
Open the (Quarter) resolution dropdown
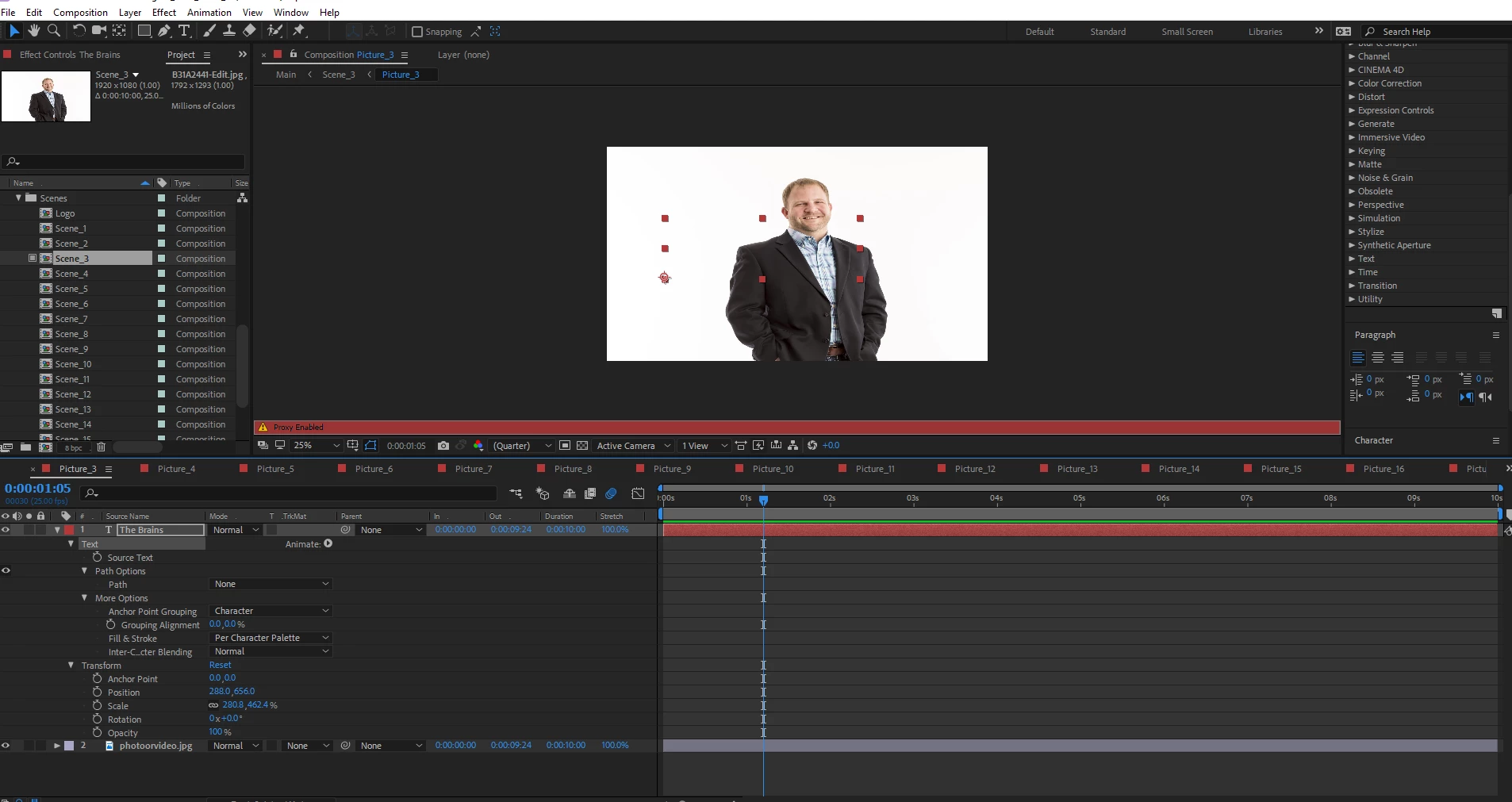coord(522,446)
